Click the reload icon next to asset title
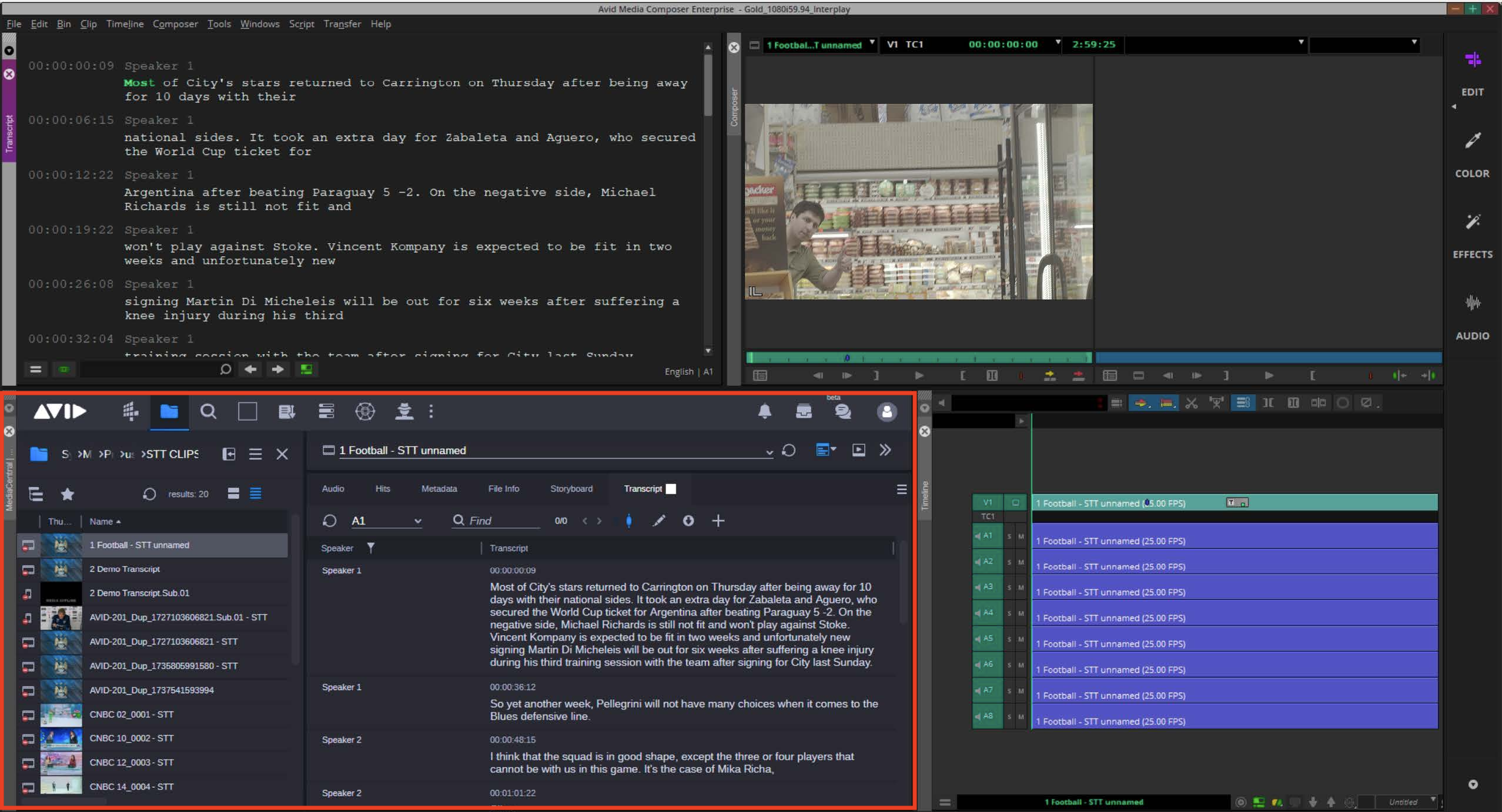 click(789, 450)
